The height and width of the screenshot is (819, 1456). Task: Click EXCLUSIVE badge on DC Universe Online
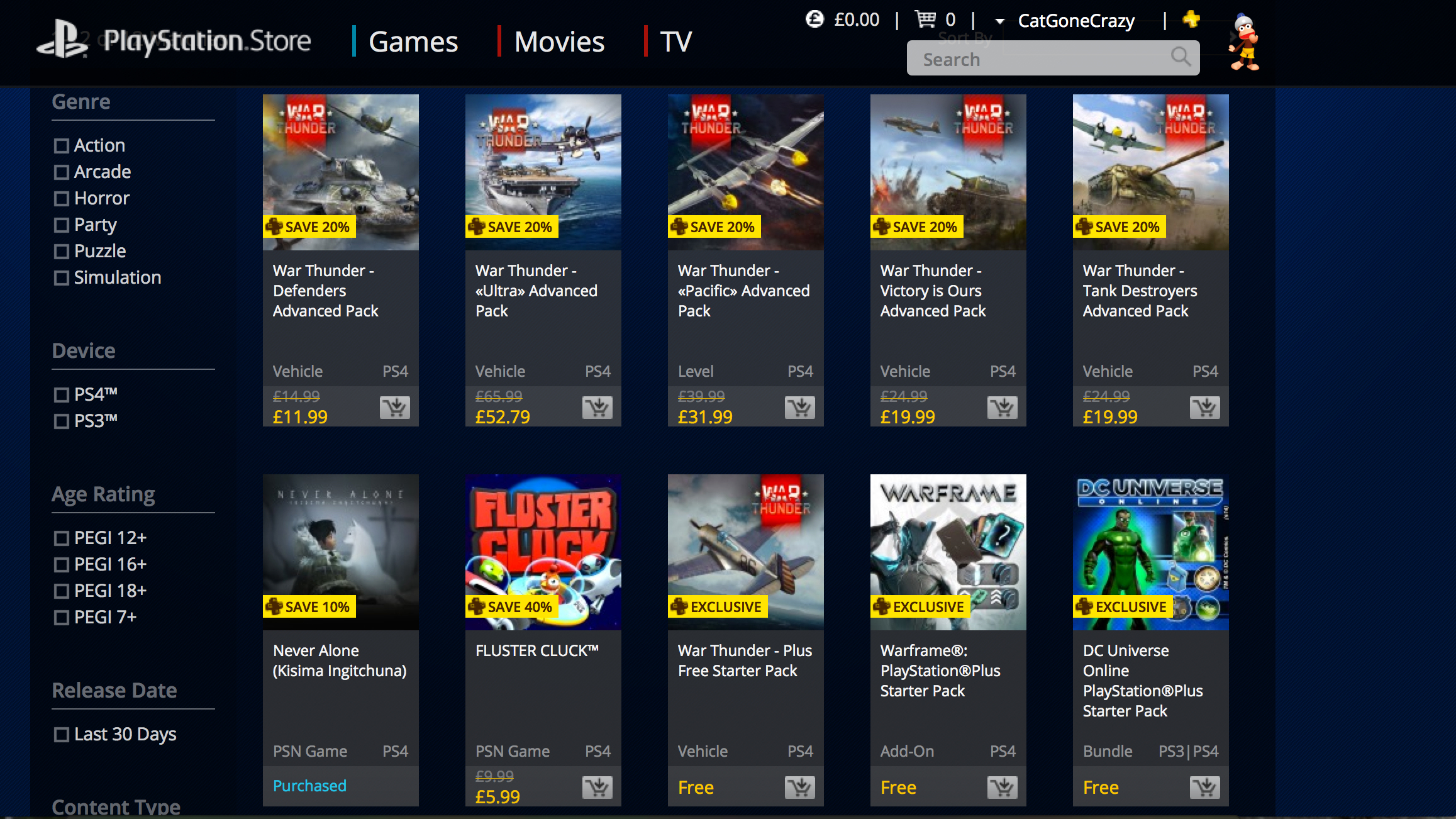click(x=1123, y=607)
